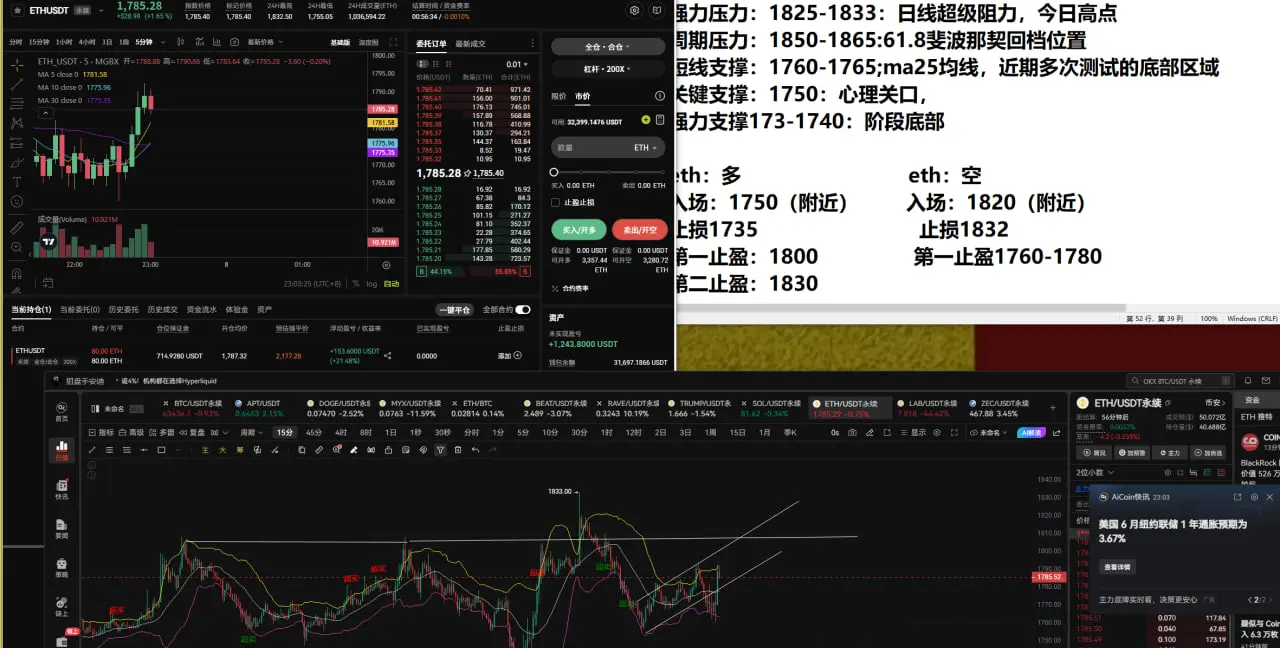The height and width of the screenshot is (648, 1280).
Task: Open AiCoin flash news sidebar icon
Action: pos(62,488)
